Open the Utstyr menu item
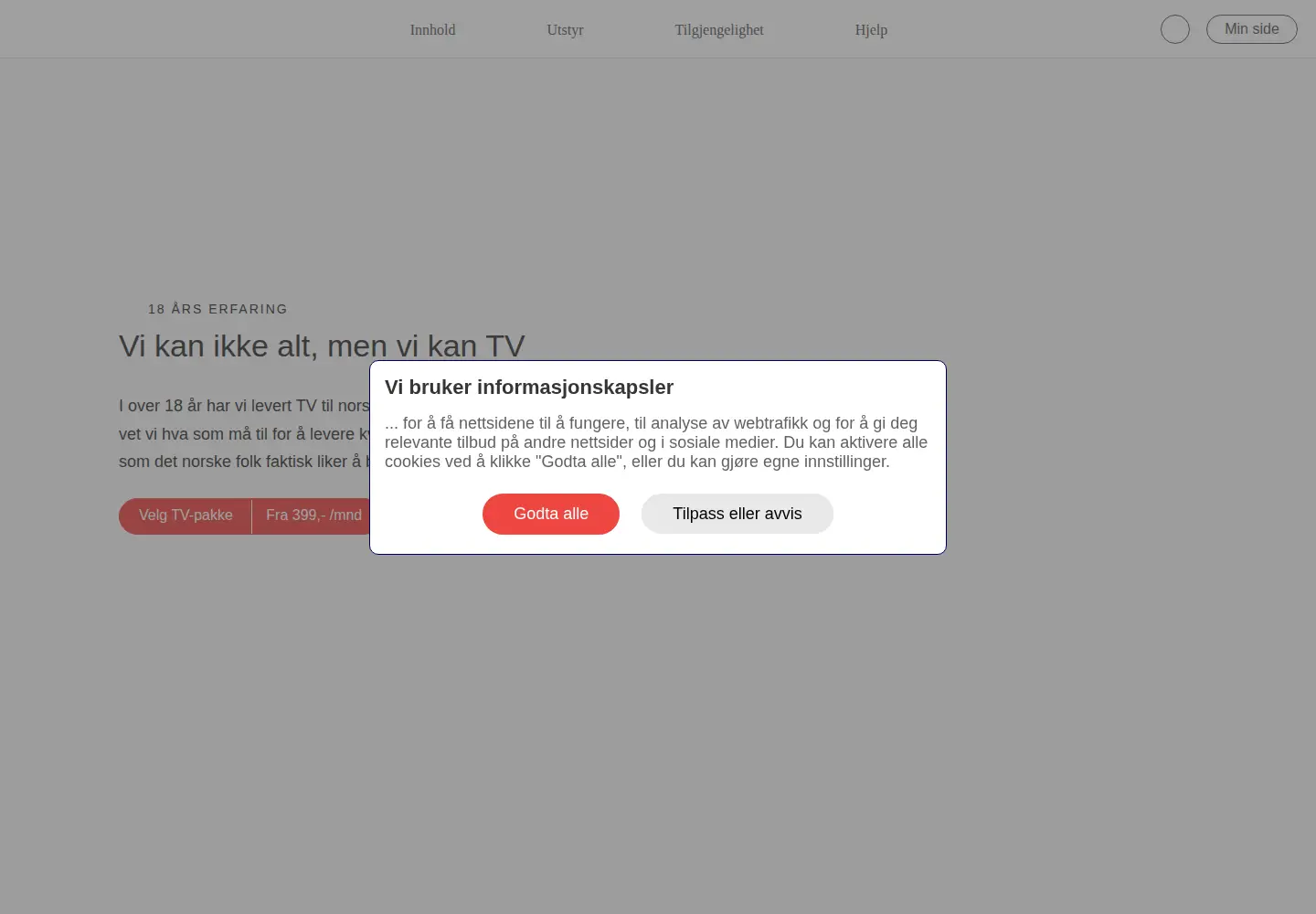Screen dimensions: 1316x914 tap(565, 30)
